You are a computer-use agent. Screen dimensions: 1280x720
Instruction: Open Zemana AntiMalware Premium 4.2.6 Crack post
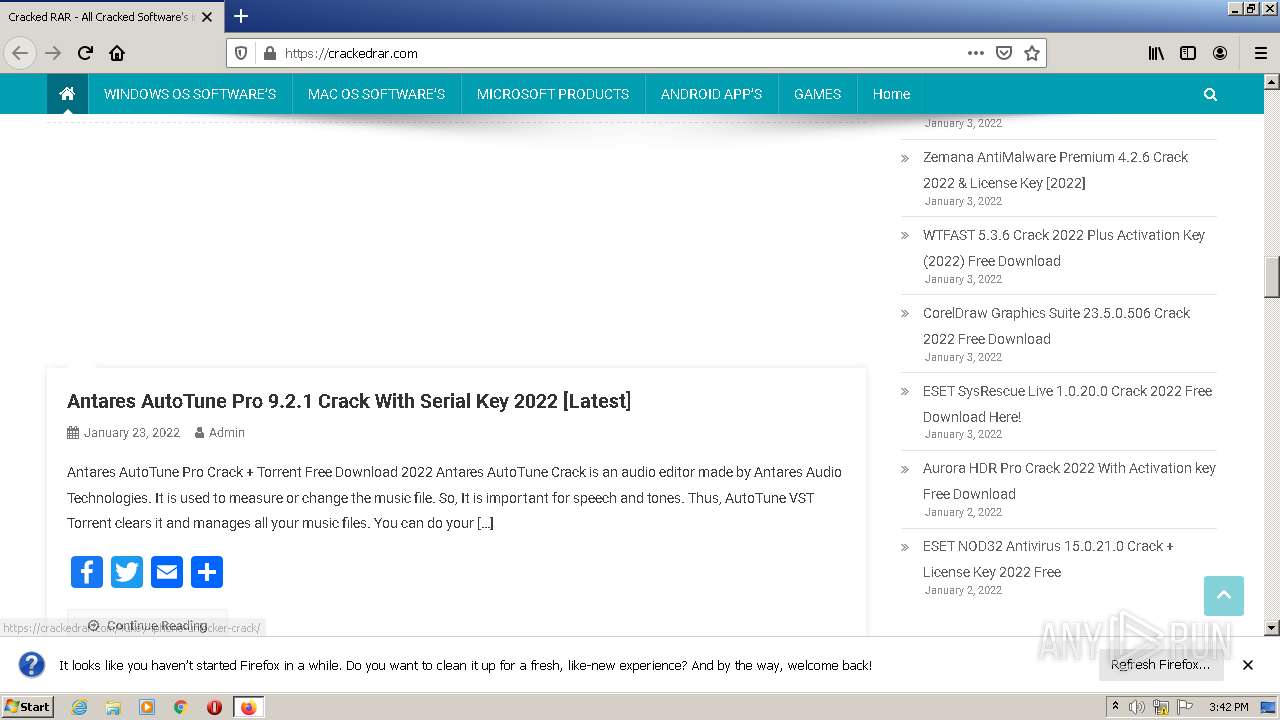point(1055,170)
